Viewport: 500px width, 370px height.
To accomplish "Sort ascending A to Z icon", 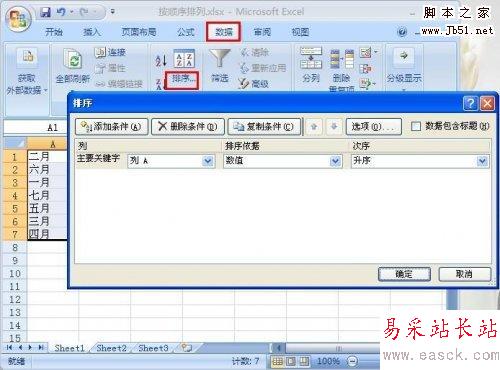I will coord(161,61).
